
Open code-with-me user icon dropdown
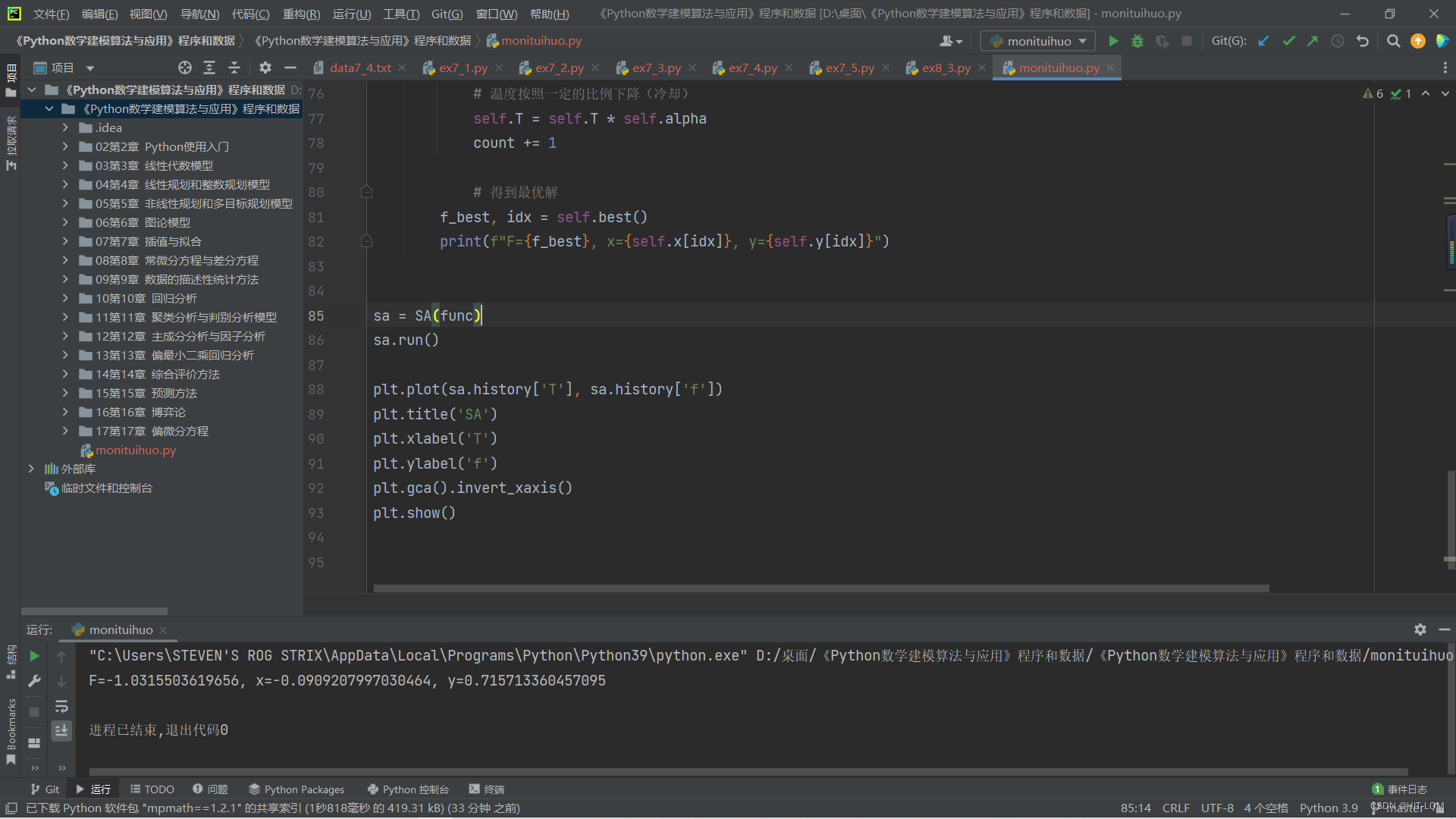(x=950, y=41)
